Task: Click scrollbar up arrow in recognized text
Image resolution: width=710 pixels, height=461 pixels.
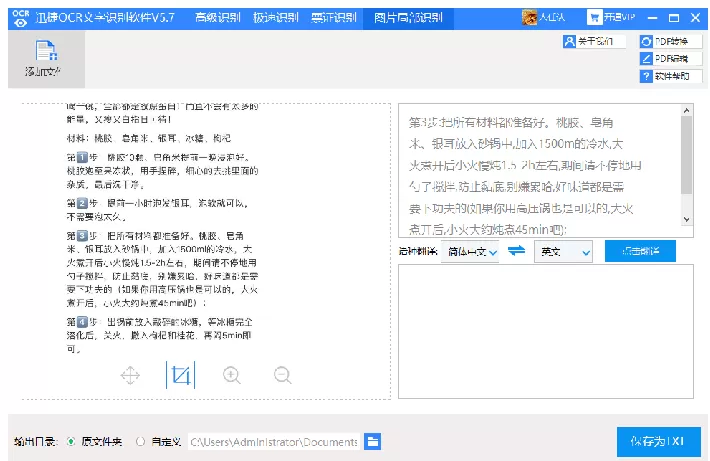Action: [x=686, y=110]
